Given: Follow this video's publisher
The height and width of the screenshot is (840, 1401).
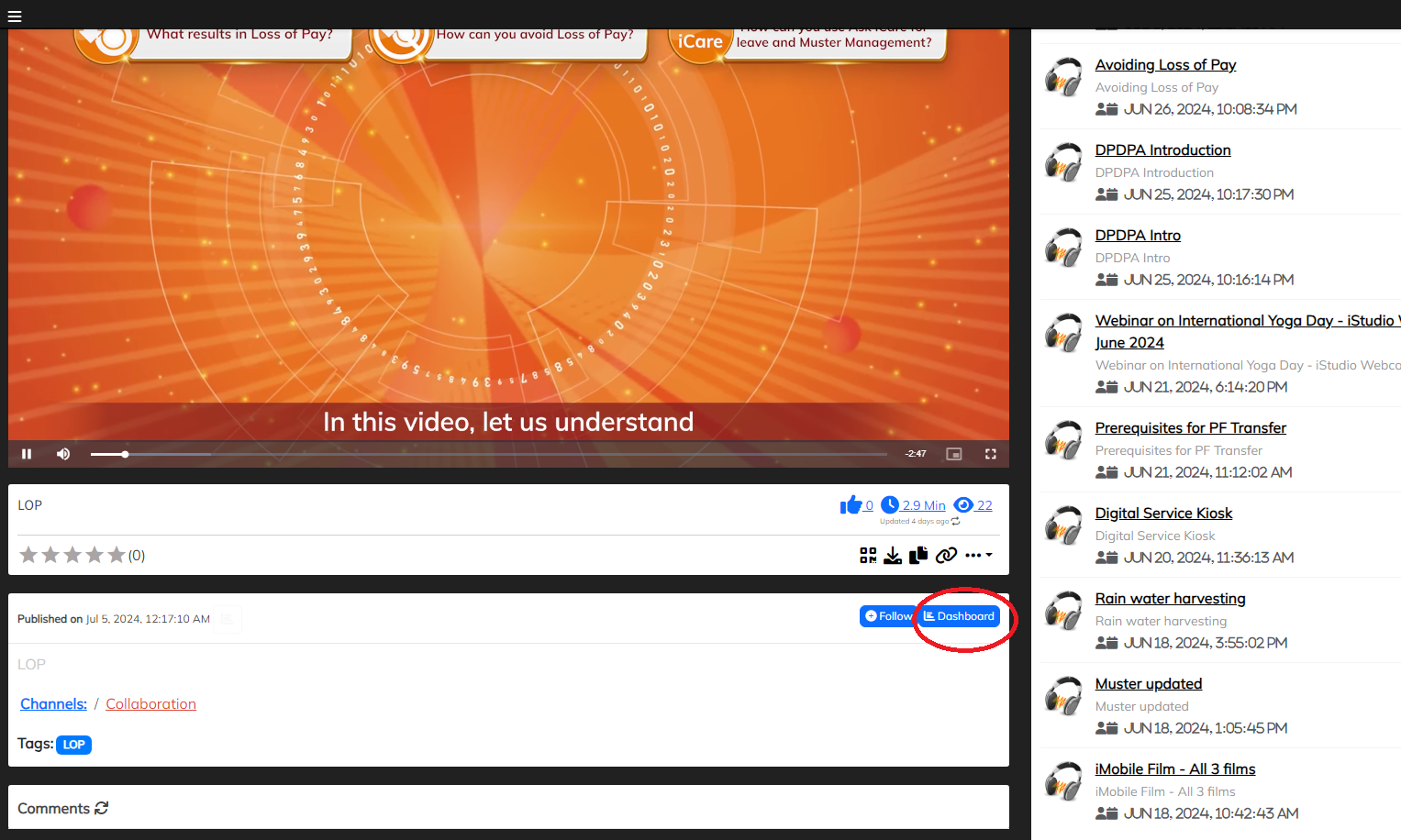Looking at the screenshot, I should [x=889, y=616].
